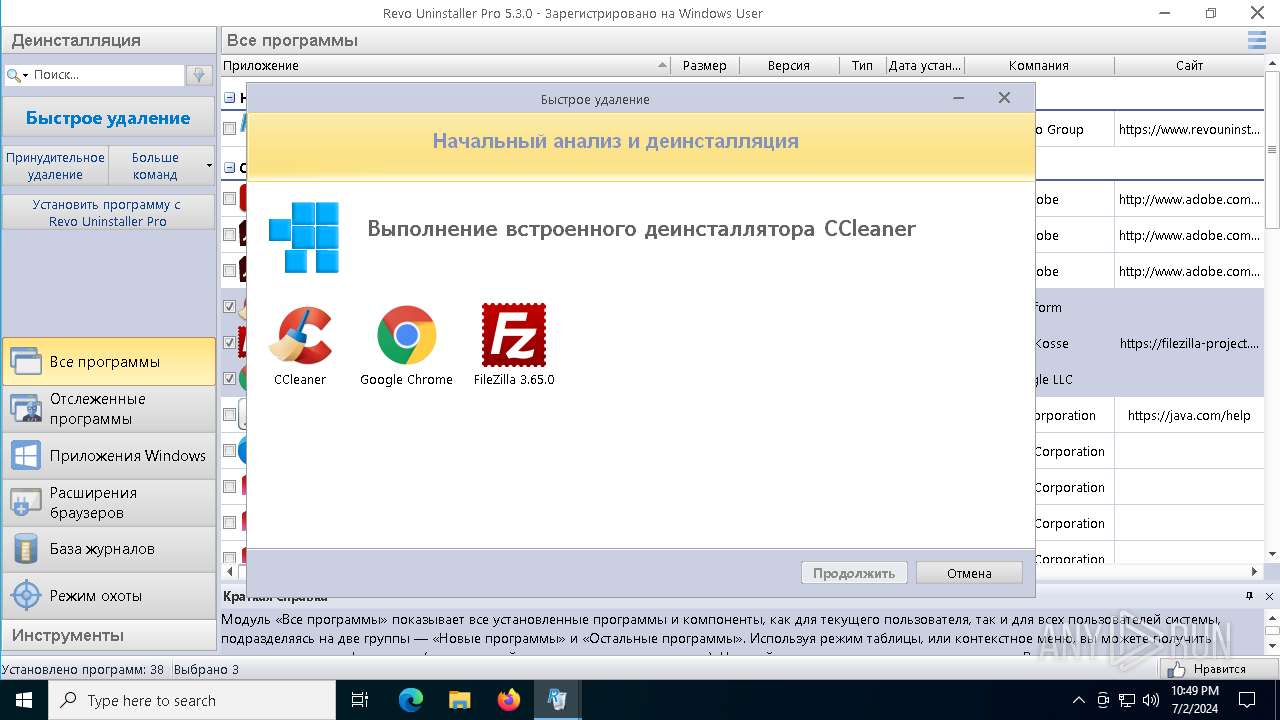Screen dimensions: 1280x720
Task: Click the Отмена button
Action: click(969, 573)
